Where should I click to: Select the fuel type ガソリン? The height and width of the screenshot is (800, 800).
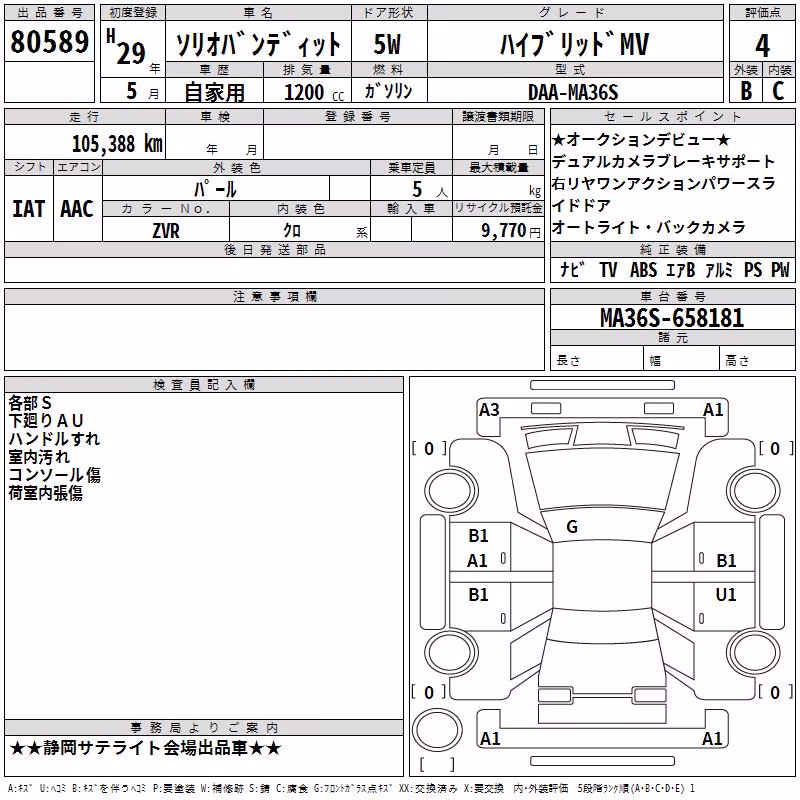[x=388, y=91]
